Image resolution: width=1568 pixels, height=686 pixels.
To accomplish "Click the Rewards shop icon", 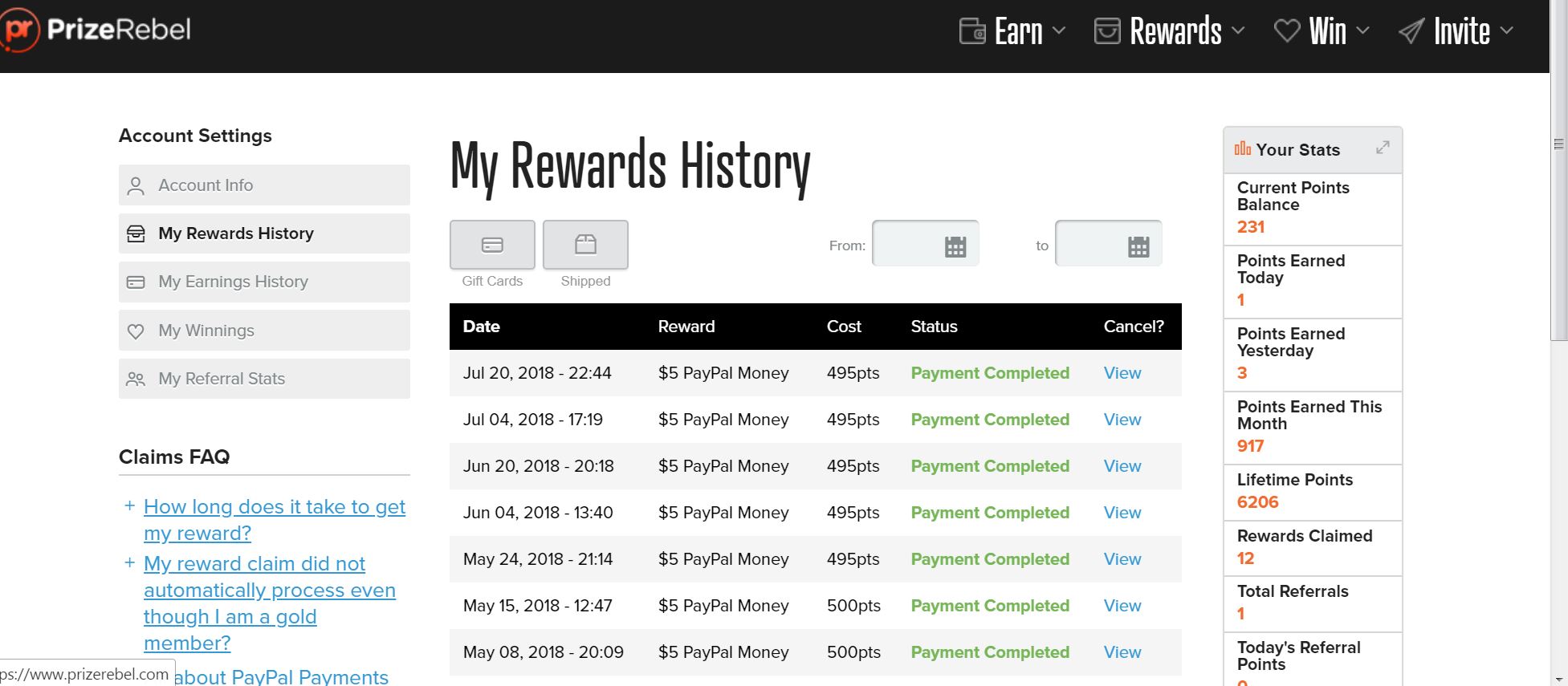I will point(1107,31).
